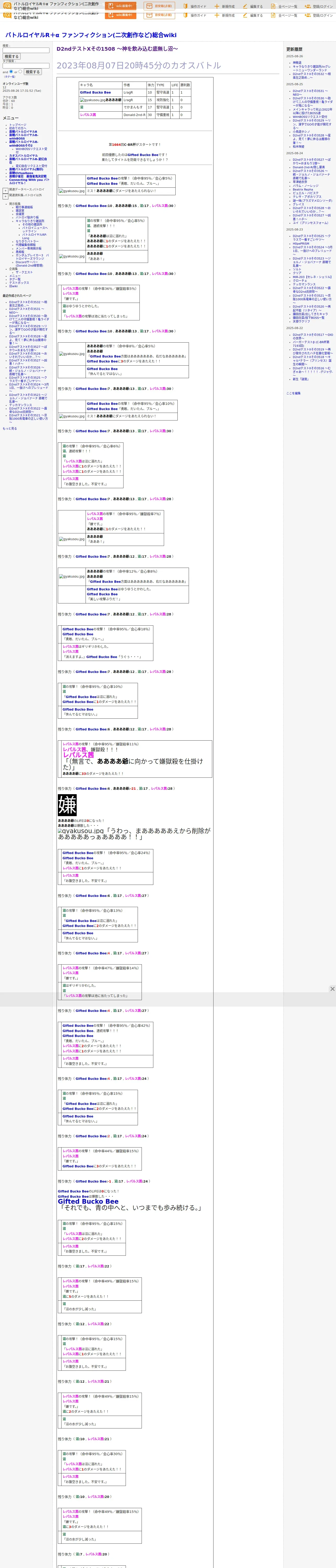Open D2ndテストXその3517 ～DIOの世界～ link
Viewport: 336px width, 1568px height.
[313, 336]
